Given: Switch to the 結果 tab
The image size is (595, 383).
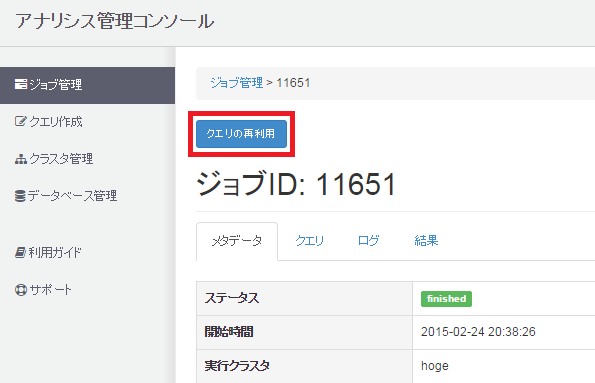Looking at the screenshot, I should [x=426, y=241].
